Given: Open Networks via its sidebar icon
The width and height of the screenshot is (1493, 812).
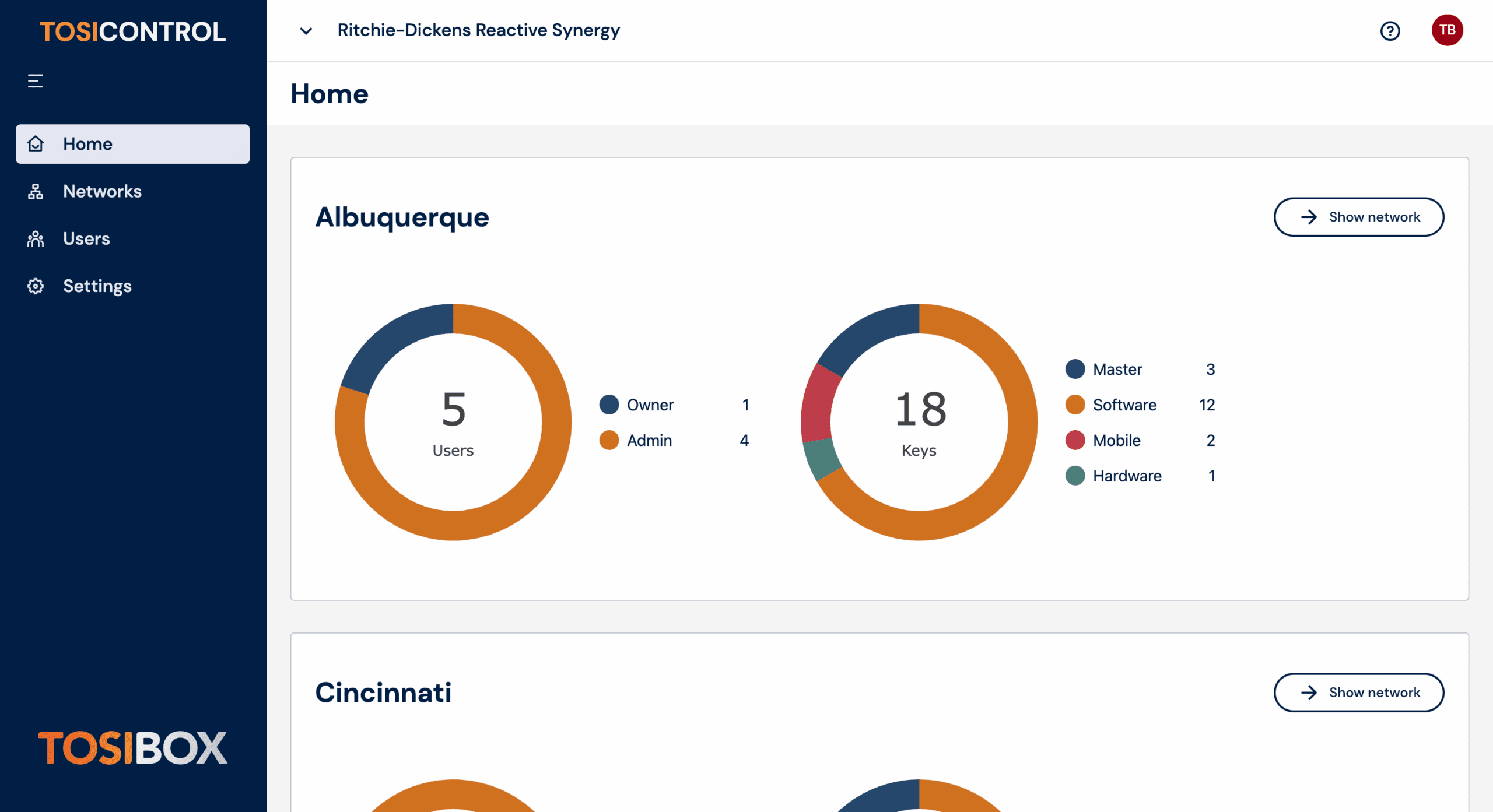Looking at the screenshot, I should click(x=36, y=191).
